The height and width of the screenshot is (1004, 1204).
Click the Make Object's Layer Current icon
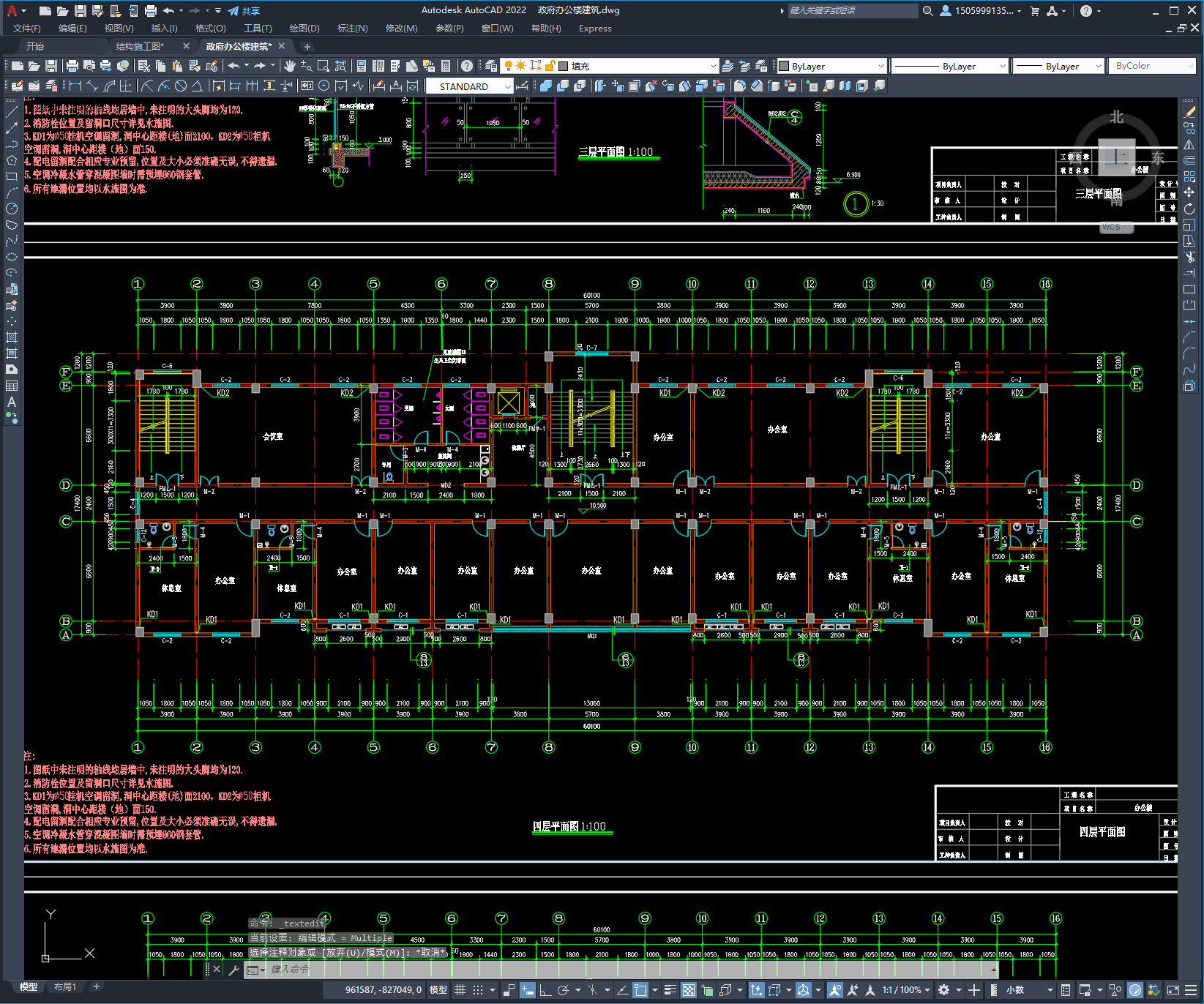pyautogui.click(x=728, y=66)
